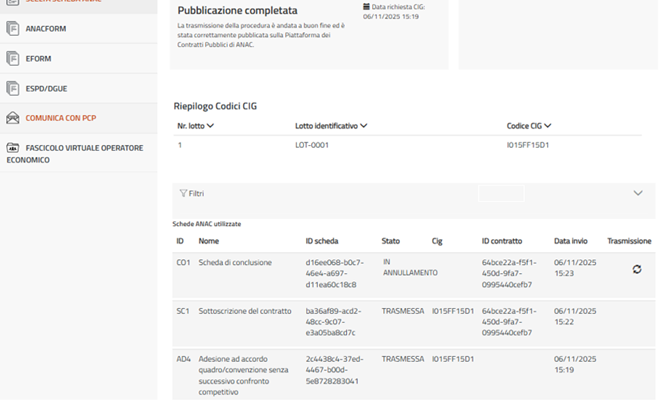Go to ESPD/DGUE section

tap(45, 88)
